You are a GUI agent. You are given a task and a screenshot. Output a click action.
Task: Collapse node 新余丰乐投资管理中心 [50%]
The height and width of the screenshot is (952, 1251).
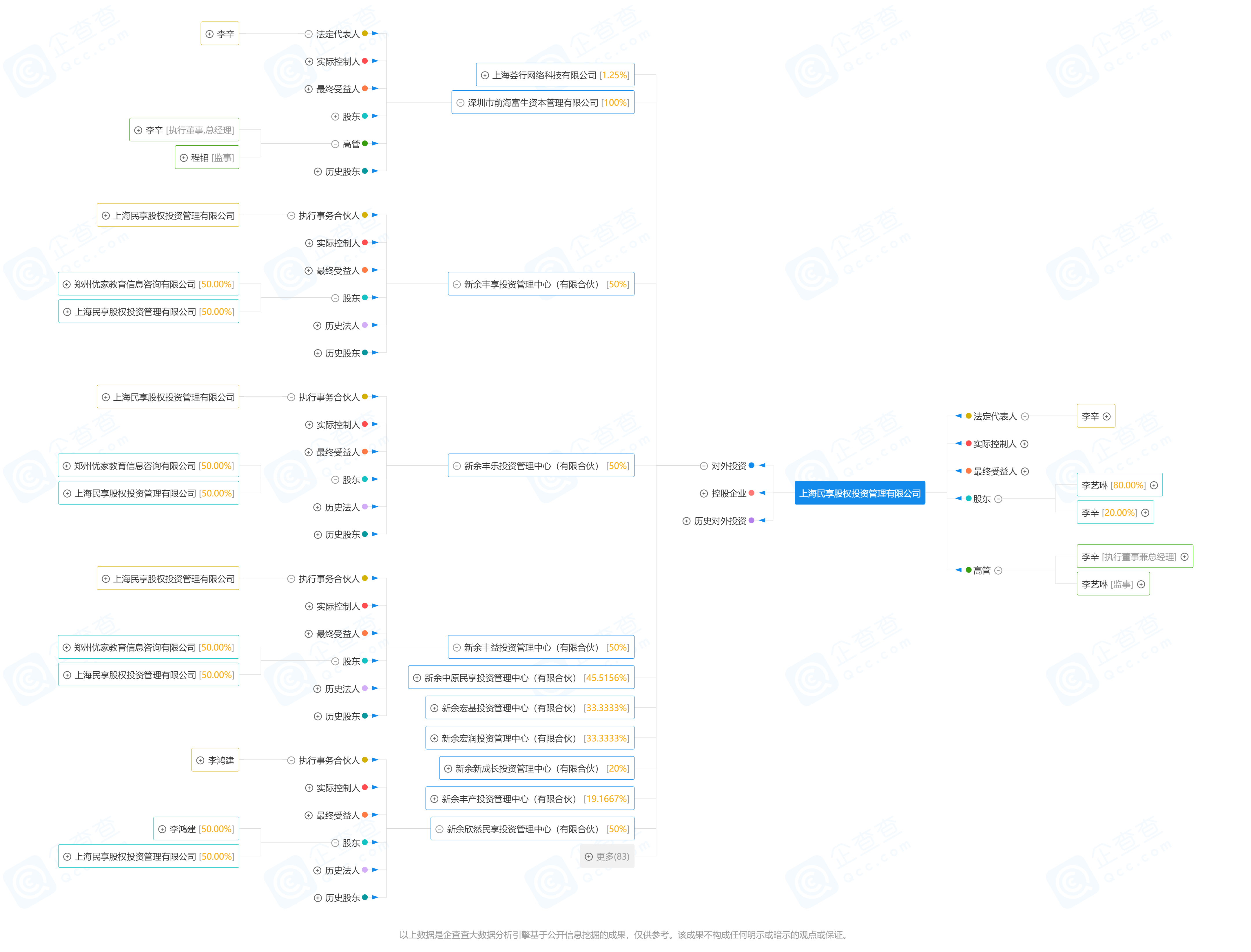[x=456, y=466]
